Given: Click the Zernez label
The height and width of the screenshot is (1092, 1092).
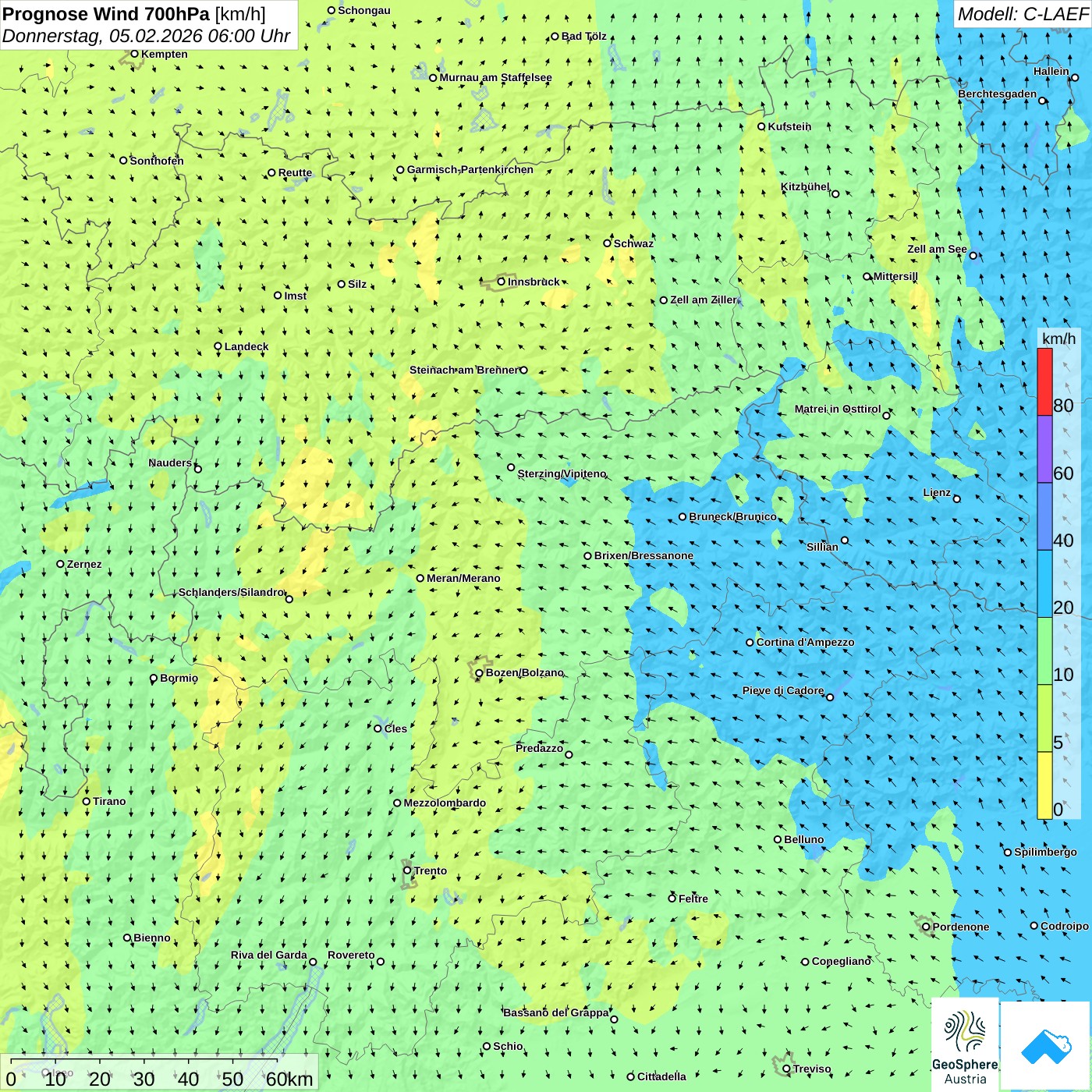Looking at the screenshot, I should click(84, 564).
